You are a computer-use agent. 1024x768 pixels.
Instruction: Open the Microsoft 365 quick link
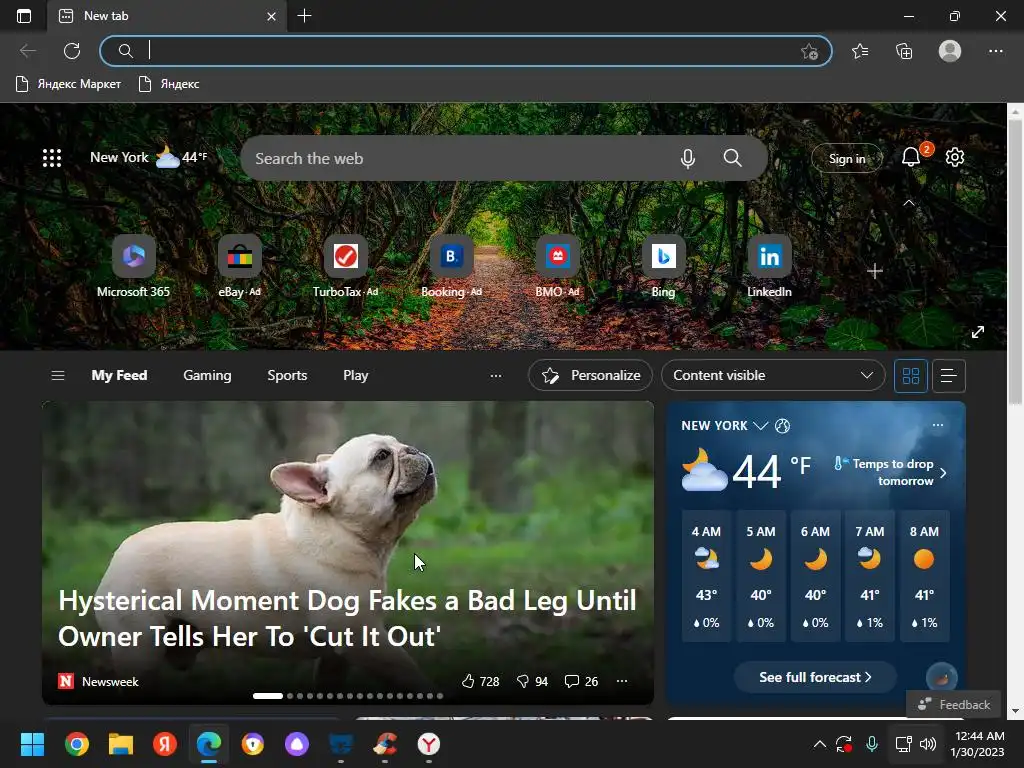click(x=133, y=267)
